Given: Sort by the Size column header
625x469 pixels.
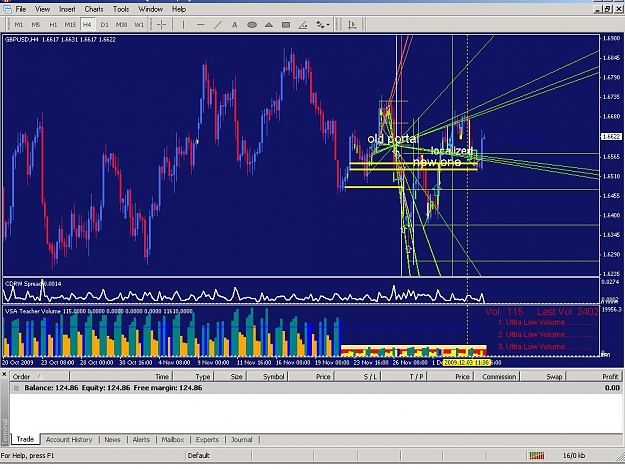Looking at the screenshot, I should tap(230, 377).
